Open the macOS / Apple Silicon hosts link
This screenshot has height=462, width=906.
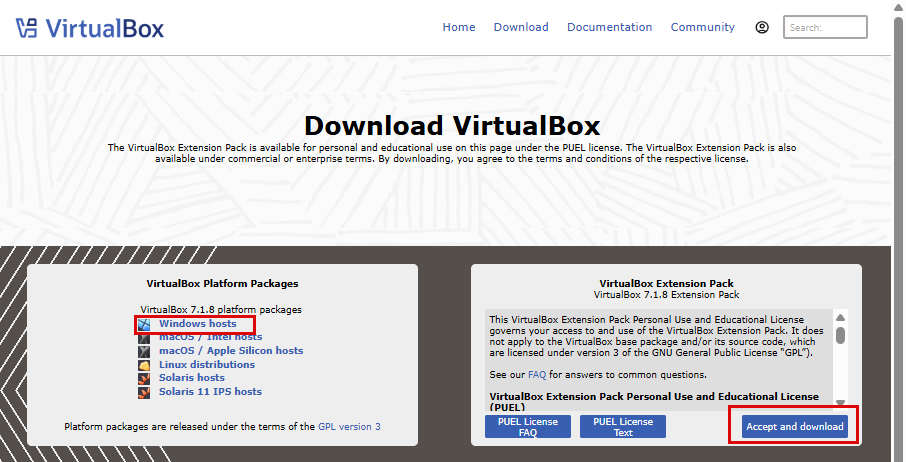pyautogui.click(x=231, y=351)
